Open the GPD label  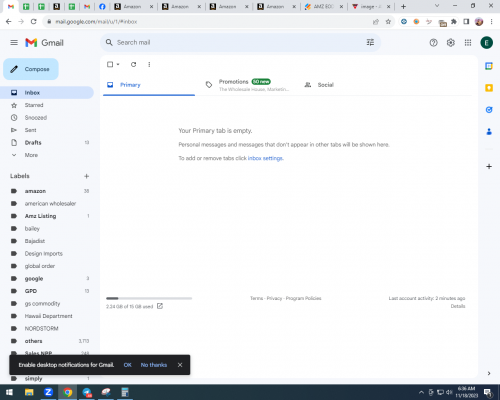click(47, 291)
